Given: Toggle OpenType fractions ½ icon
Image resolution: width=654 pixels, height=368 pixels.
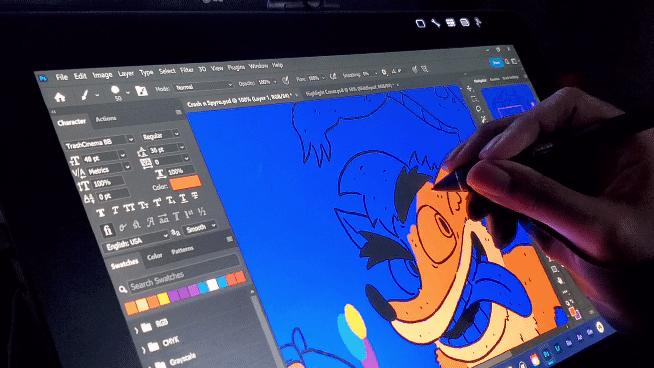Looking at the screenshot, I should coord(202,212).
